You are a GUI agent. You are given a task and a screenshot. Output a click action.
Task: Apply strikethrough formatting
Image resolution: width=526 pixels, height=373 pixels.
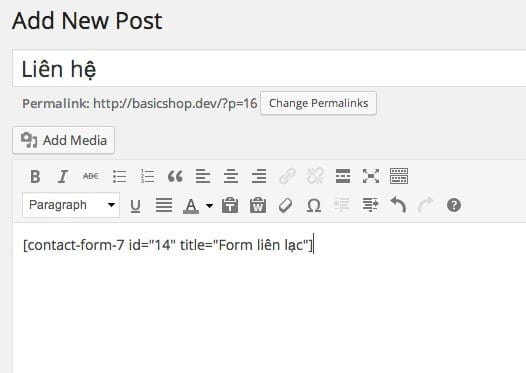coord(91,176)
